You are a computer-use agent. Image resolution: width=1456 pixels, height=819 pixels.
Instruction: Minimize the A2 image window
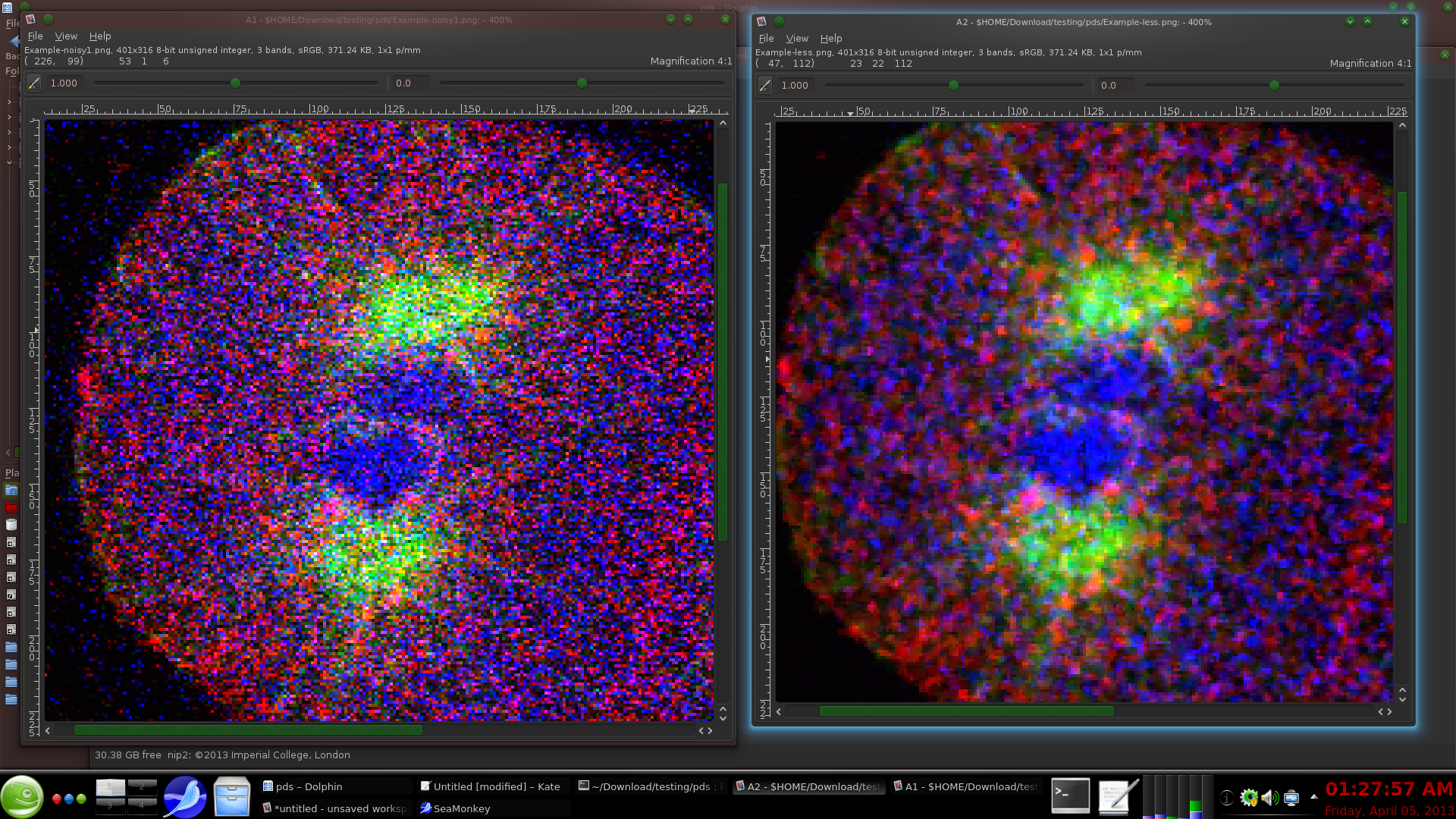tap(1350, 21)
